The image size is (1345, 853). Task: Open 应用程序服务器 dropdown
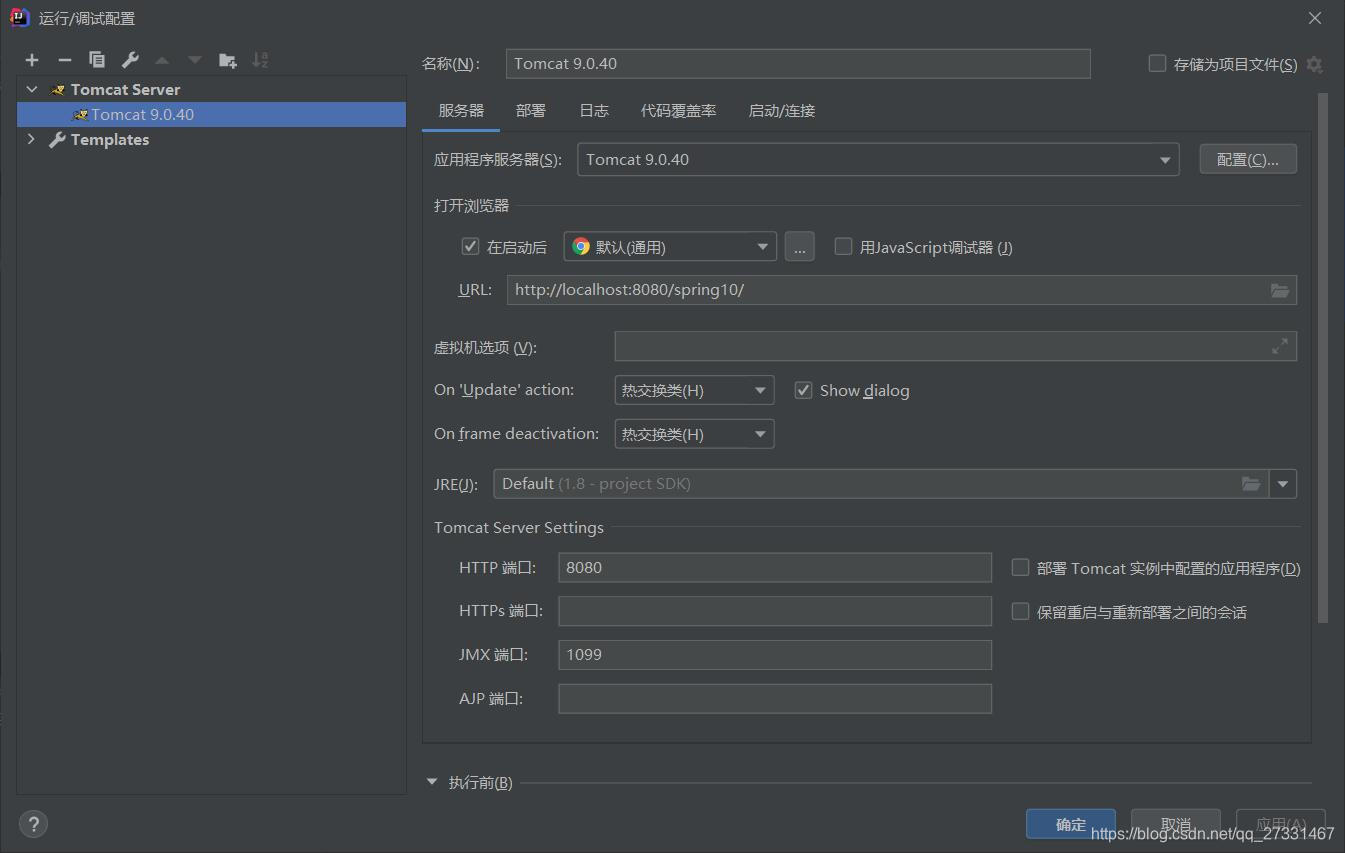[x=878, y=160]
